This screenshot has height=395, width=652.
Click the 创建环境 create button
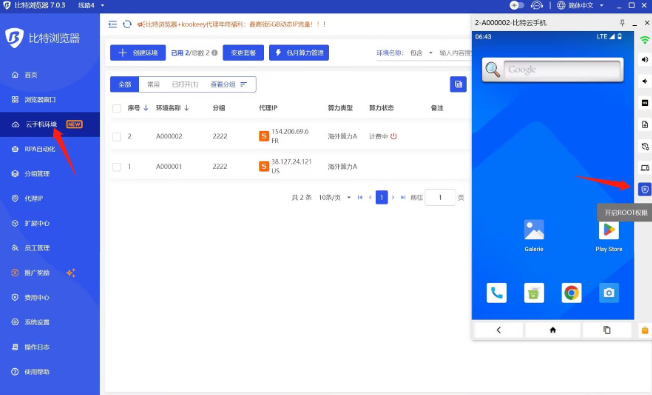tap(138, 53)
